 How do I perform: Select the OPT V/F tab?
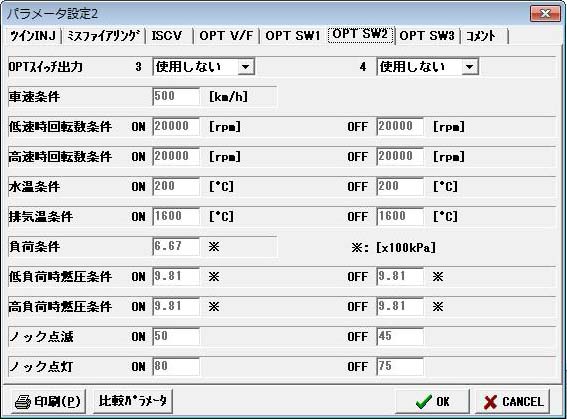click(x=226, y=36)
